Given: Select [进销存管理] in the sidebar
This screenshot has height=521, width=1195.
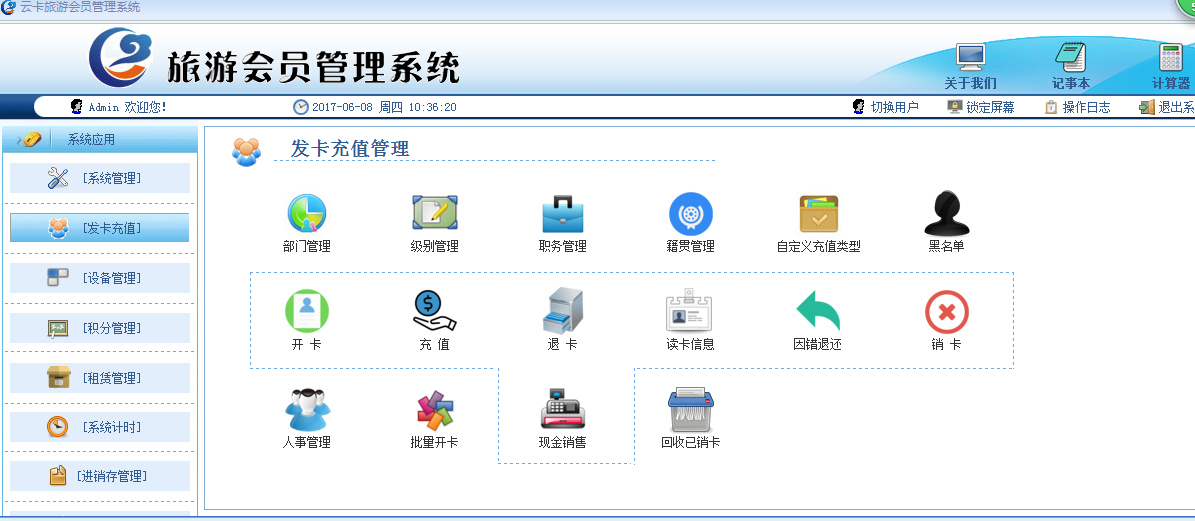Looking at the screenshot, I should pos(100,476).
